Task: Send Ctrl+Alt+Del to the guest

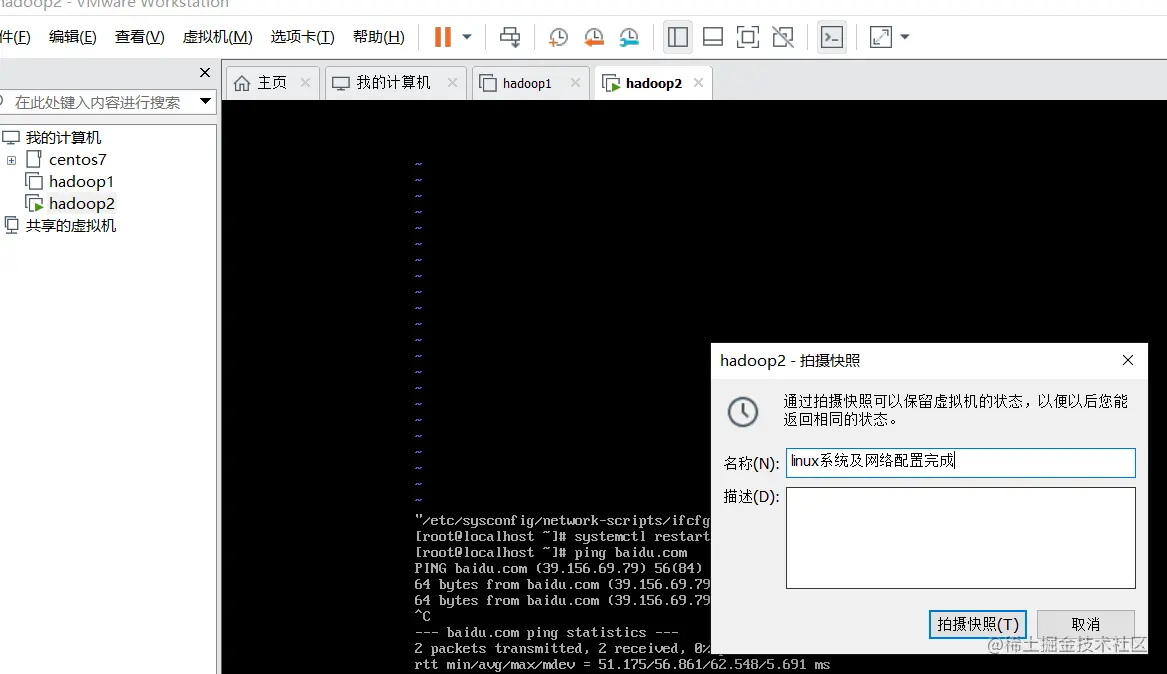Action: click(509, 37)
